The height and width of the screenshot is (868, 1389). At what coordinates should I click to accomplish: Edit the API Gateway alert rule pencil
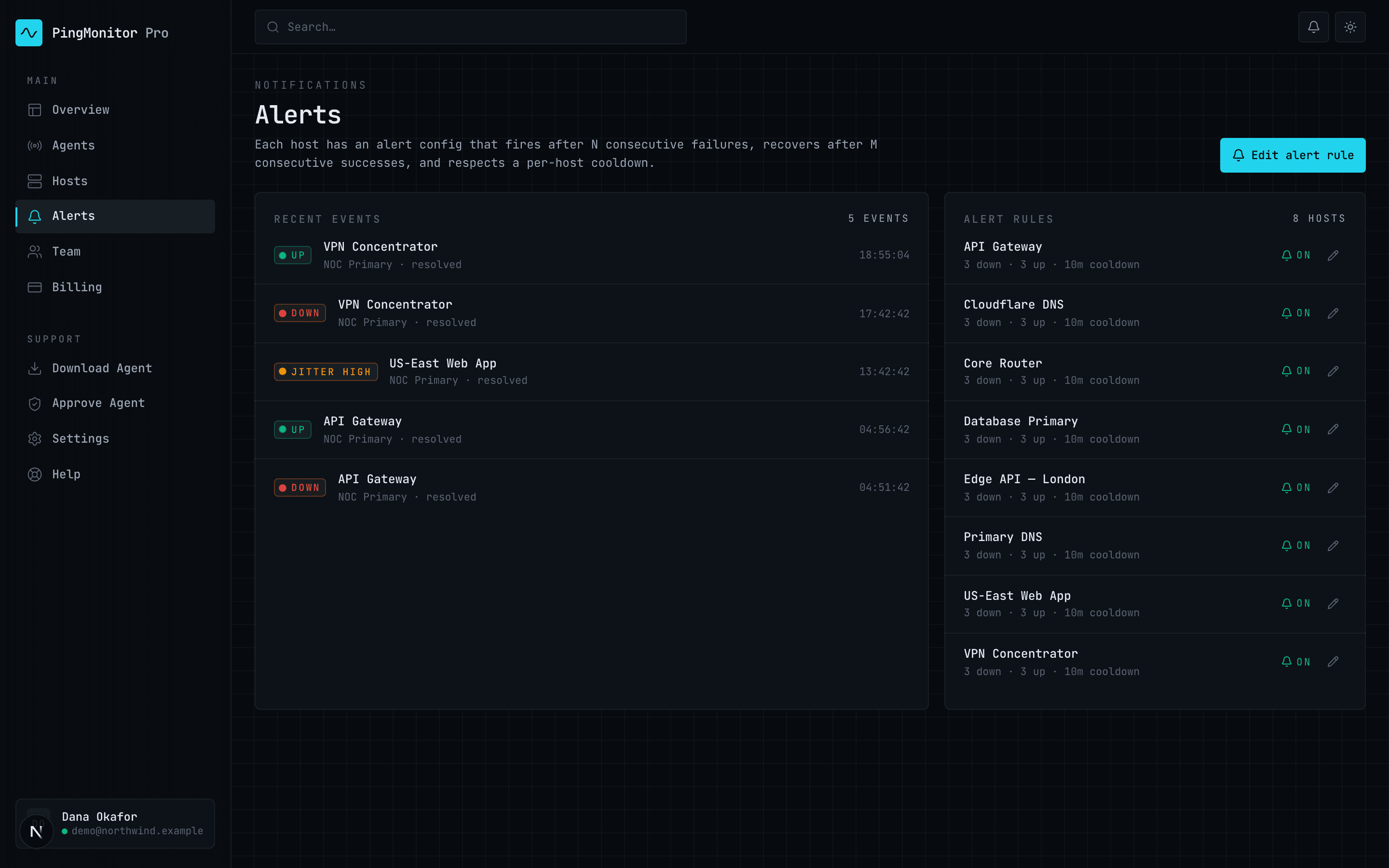pos(1333,256)
